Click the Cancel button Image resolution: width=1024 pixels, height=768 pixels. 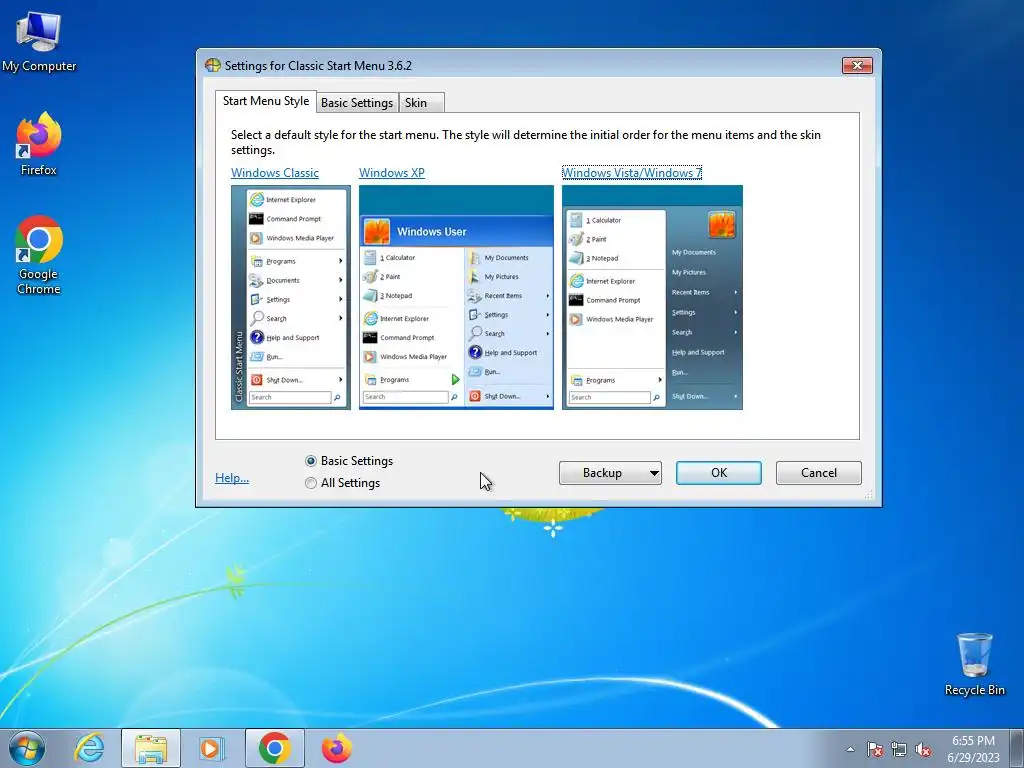click(818, 473)
